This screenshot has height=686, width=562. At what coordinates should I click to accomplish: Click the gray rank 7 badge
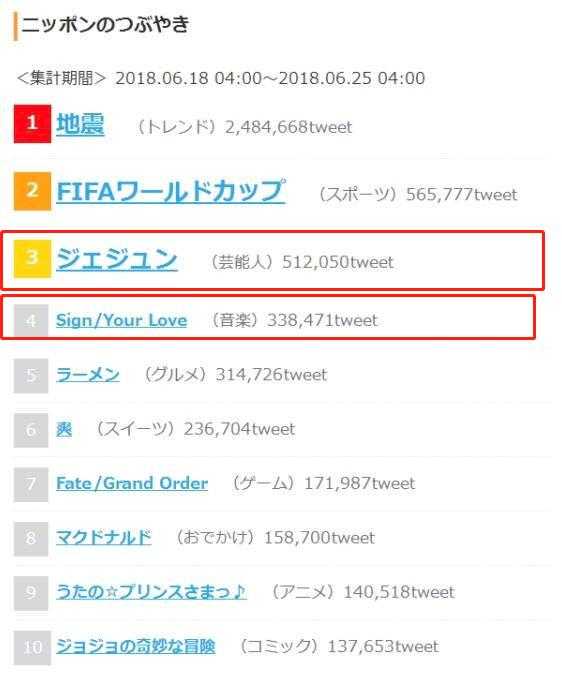click(x=31, y=484)
